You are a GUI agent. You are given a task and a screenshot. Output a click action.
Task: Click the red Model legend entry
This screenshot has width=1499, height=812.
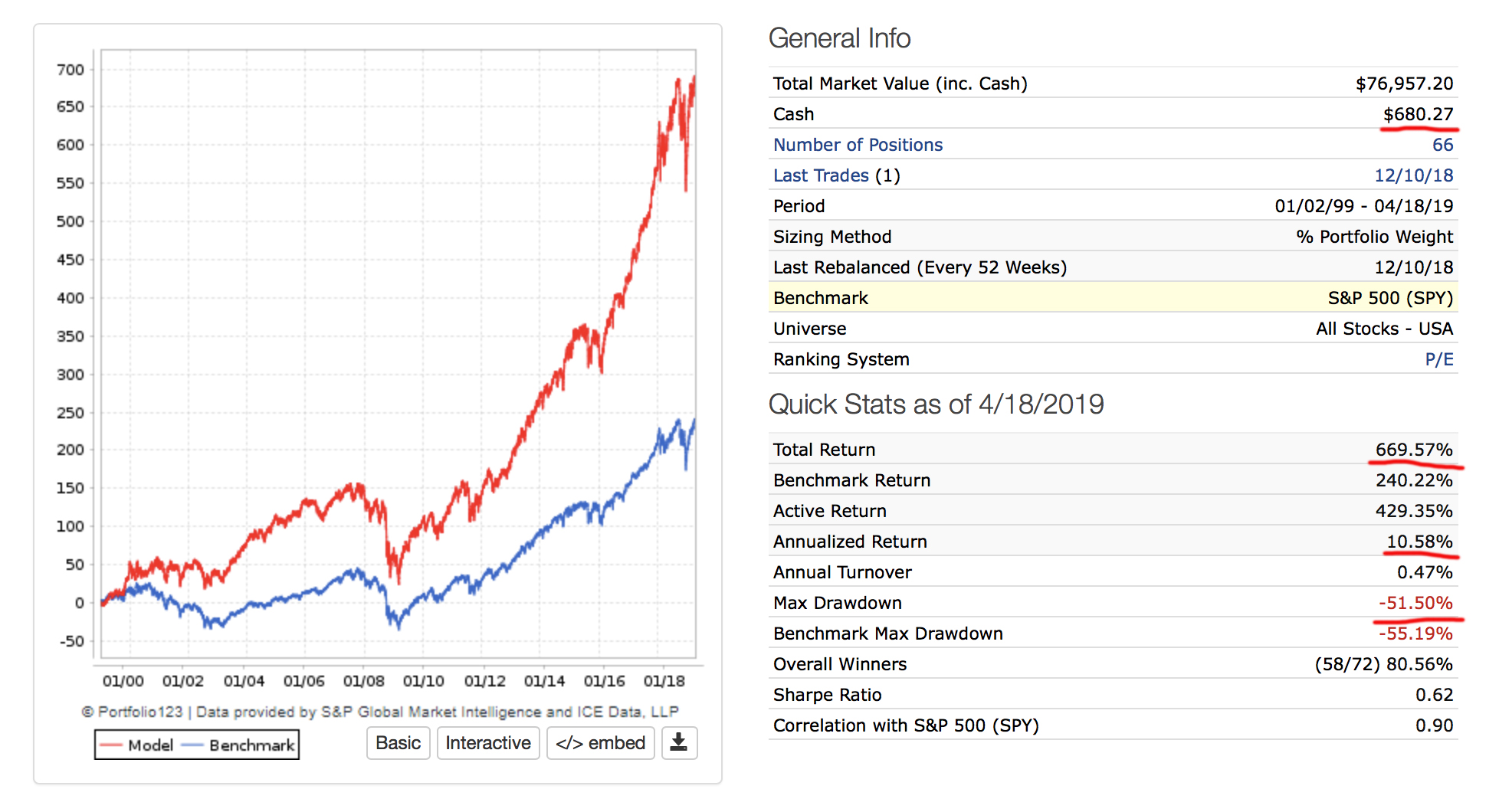click(137, 745)
